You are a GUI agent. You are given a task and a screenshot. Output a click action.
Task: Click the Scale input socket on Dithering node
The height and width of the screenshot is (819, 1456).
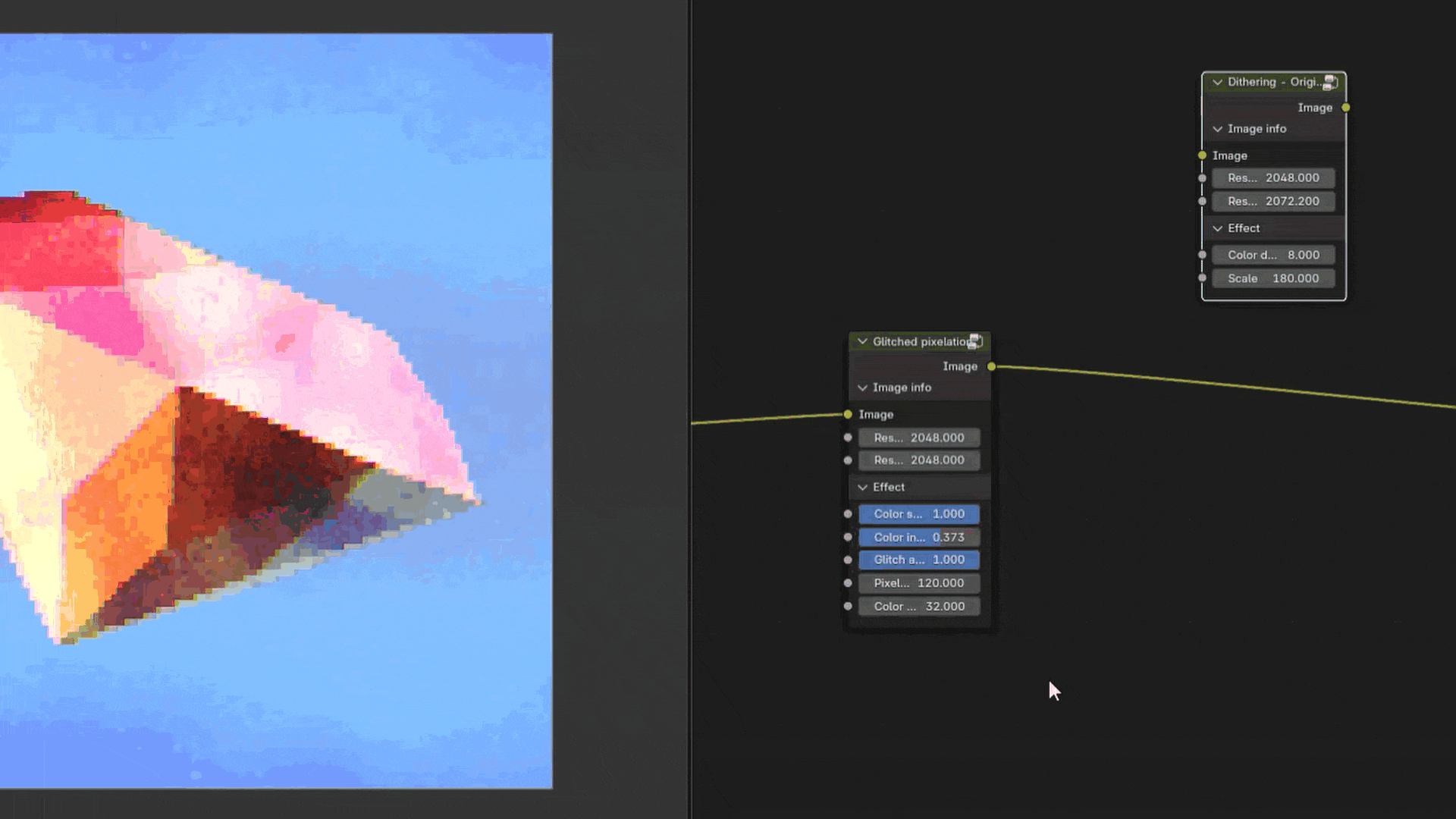click(1202, 278)
